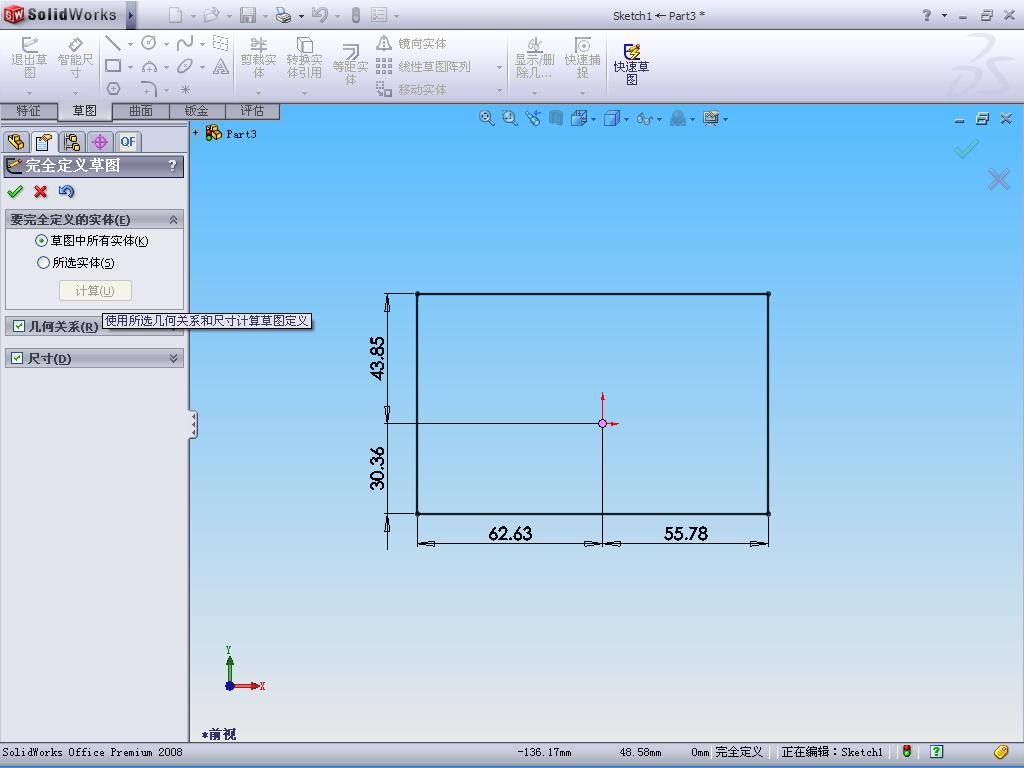Click the Offset Entities (等距实体) tool
This screenshot has width=1024, height=768.
pos(351,64)
